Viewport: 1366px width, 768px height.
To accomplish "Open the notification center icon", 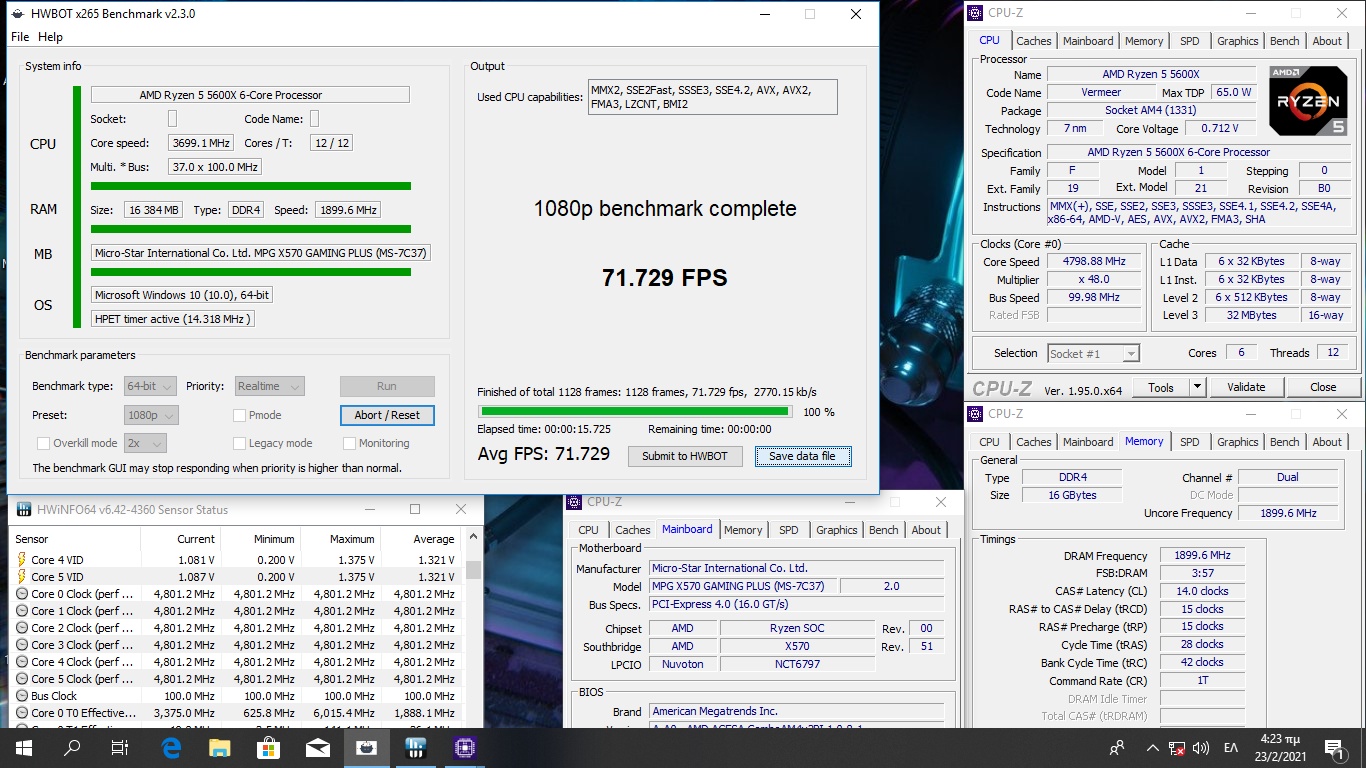I will click(1333, 747).
